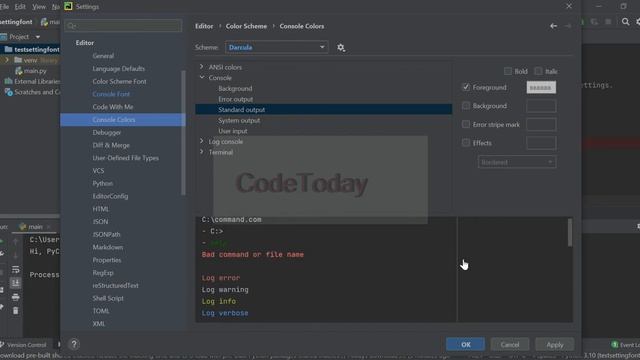This screenshot has height=360, width=640.
Task: Enable the Bold checkbox
Action: click(507, 71)
